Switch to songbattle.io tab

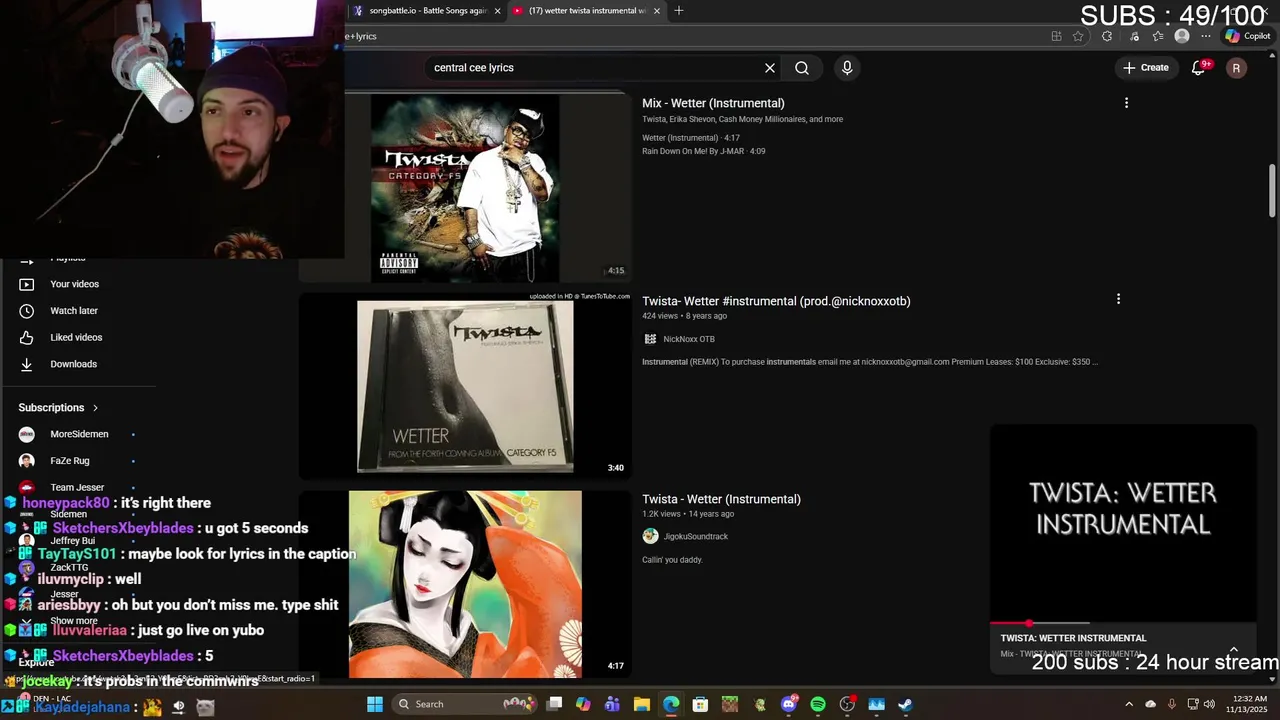[x=428, y=10]
